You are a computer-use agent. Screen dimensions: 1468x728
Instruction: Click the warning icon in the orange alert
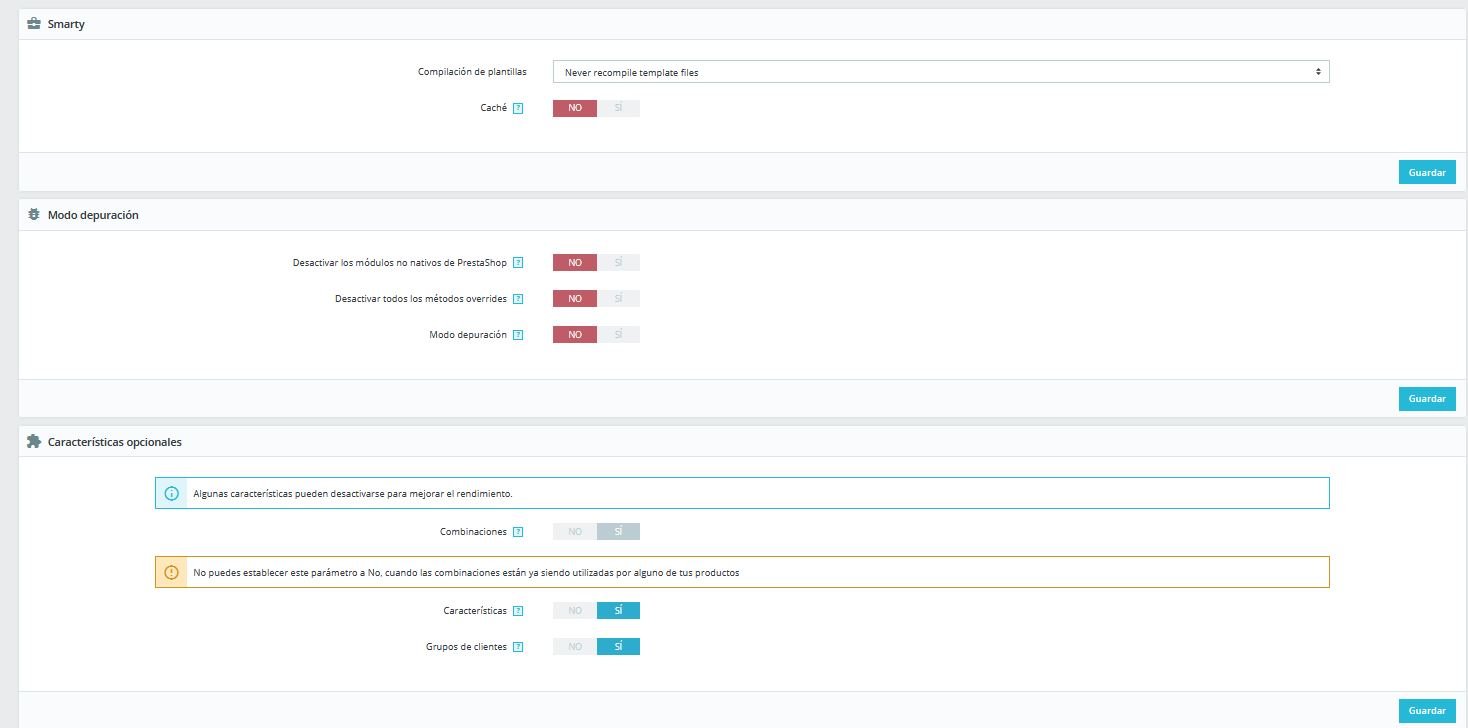point(171,573)
